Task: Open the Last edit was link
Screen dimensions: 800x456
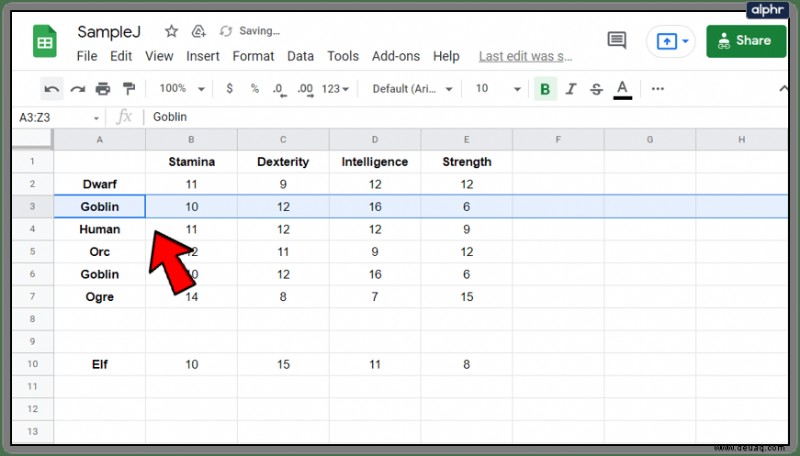Action: [525, 56]
